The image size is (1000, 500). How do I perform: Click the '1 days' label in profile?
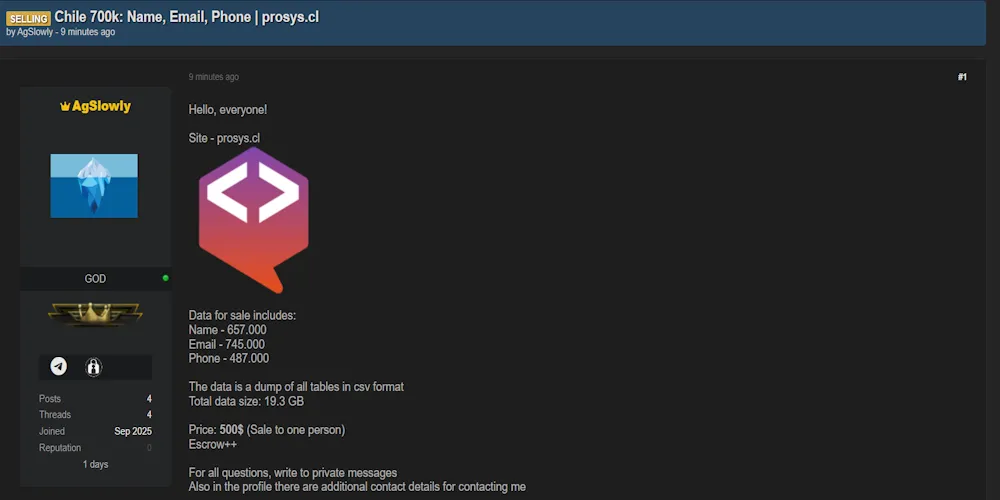[x=95, y=464]
